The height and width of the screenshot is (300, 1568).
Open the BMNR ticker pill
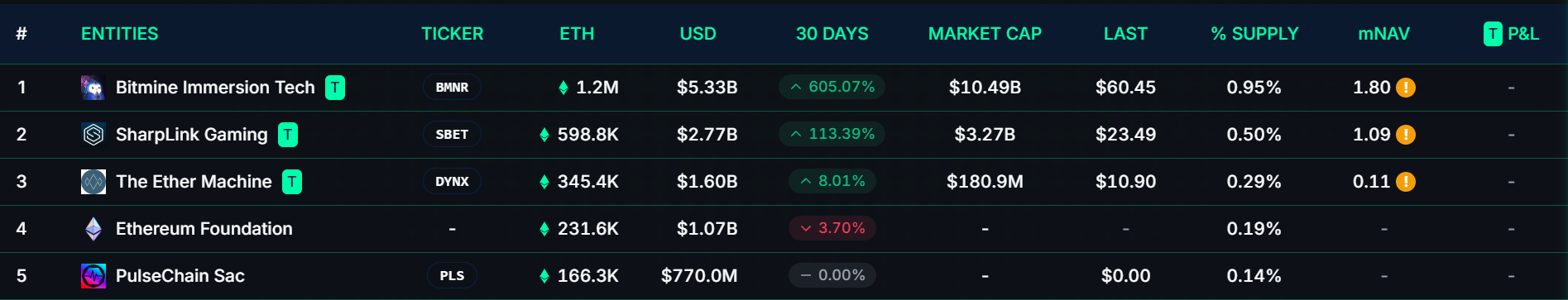point(452,88)
